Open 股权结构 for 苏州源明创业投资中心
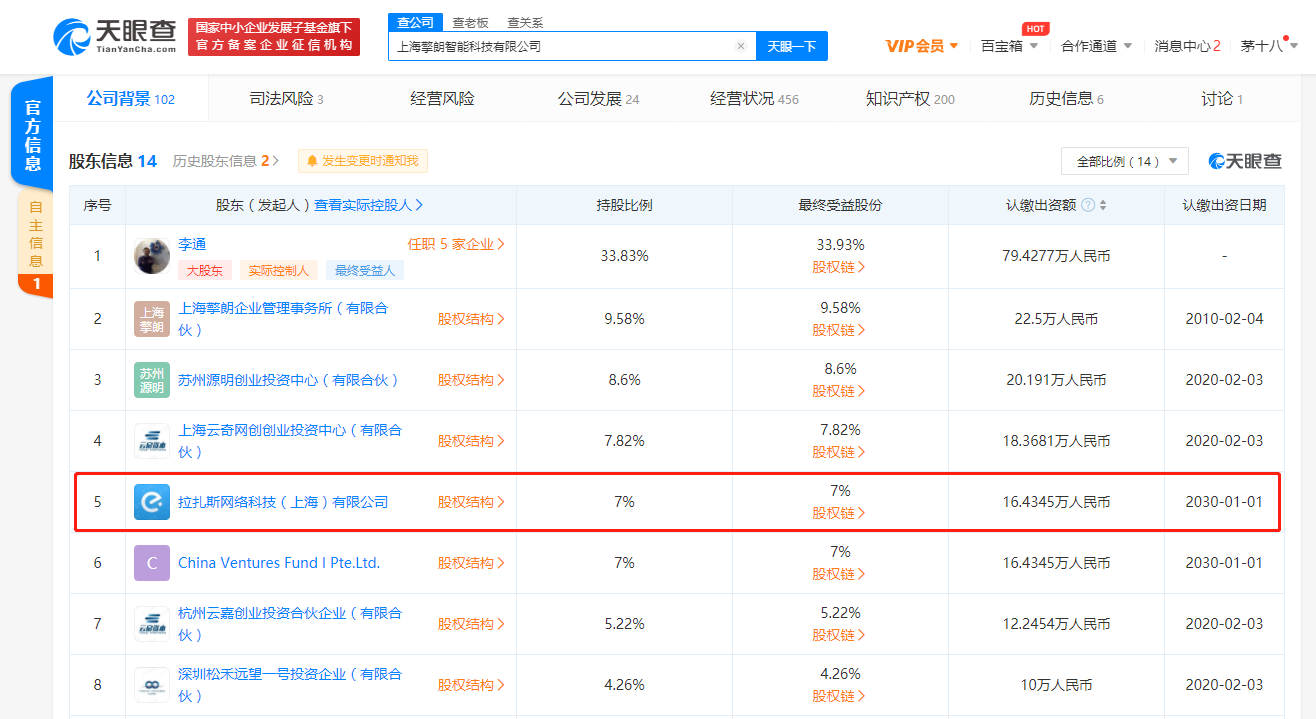The image size is (1316, 719). click(471, 380)
